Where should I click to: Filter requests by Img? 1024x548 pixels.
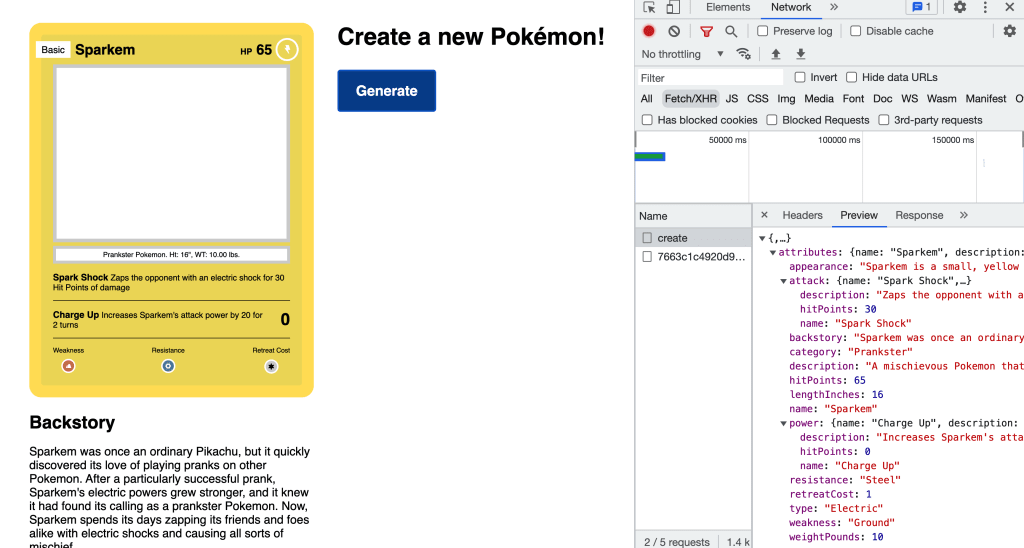pos(786,99)
